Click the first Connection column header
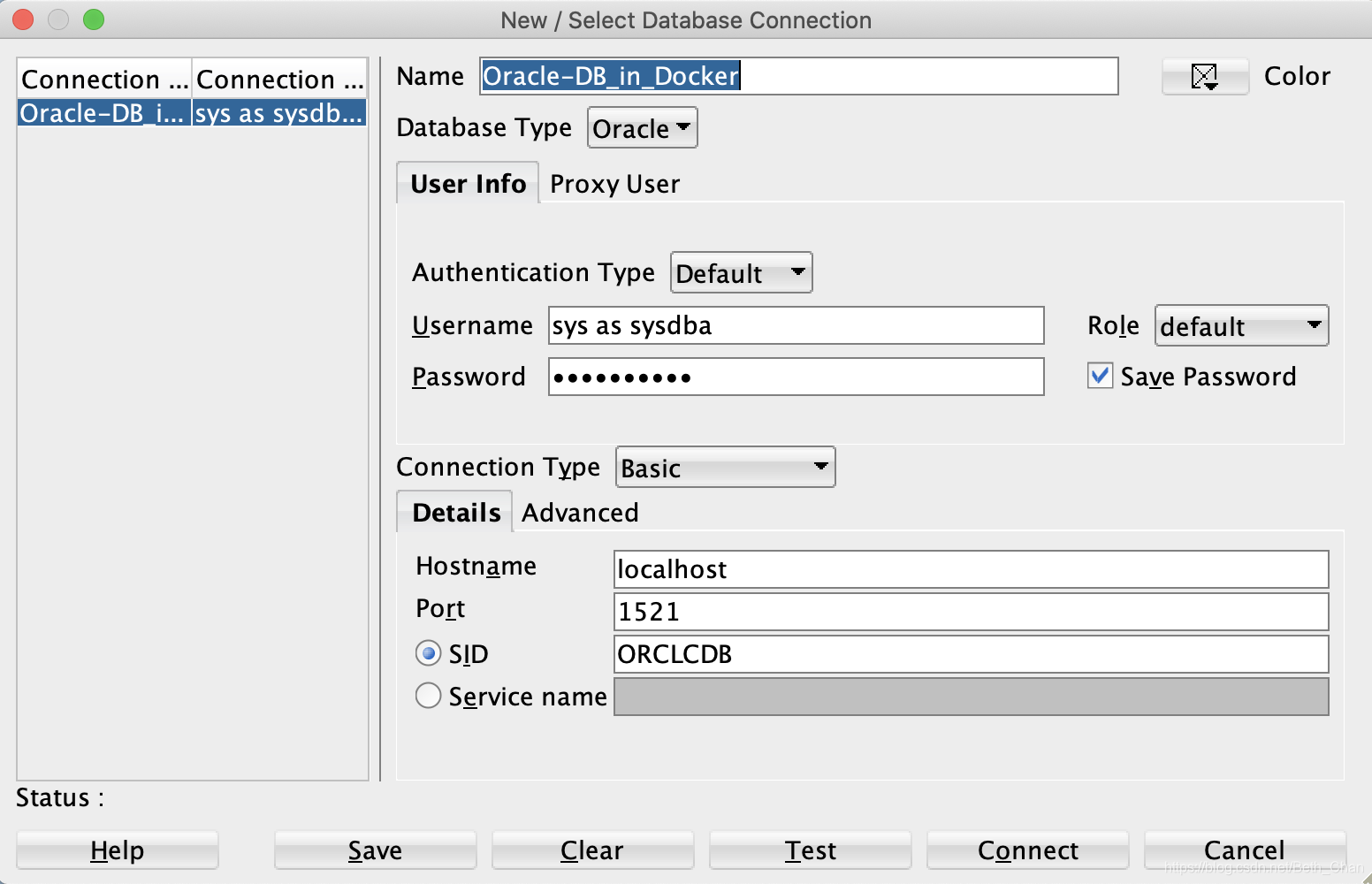 click(104, 80)
